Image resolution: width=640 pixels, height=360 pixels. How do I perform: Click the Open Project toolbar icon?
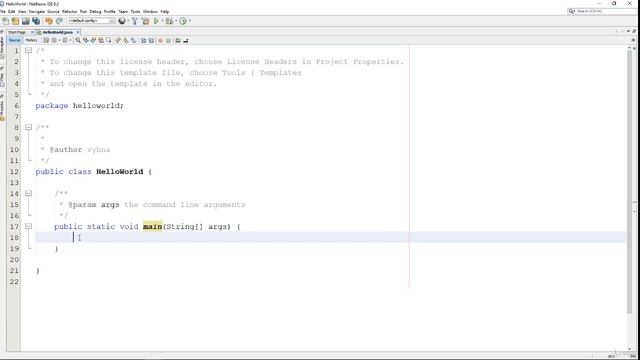pos(26,21)
